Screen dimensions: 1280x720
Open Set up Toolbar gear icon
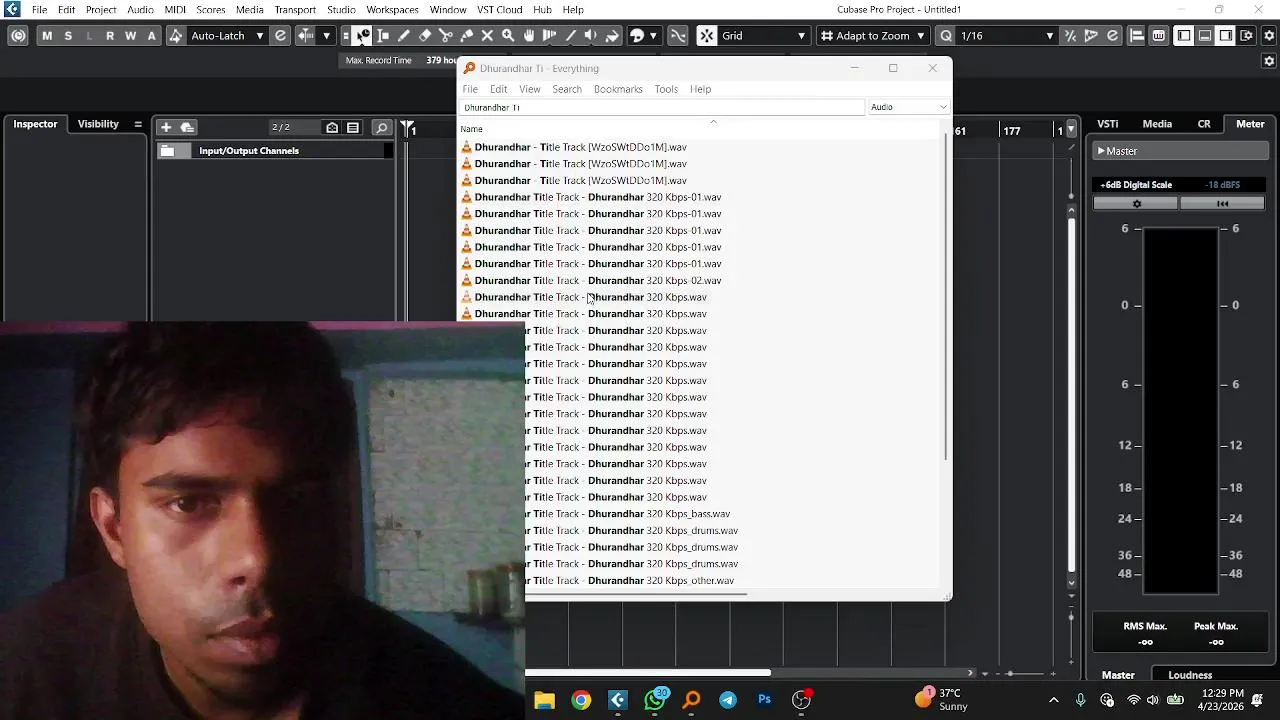[1268, 35]
